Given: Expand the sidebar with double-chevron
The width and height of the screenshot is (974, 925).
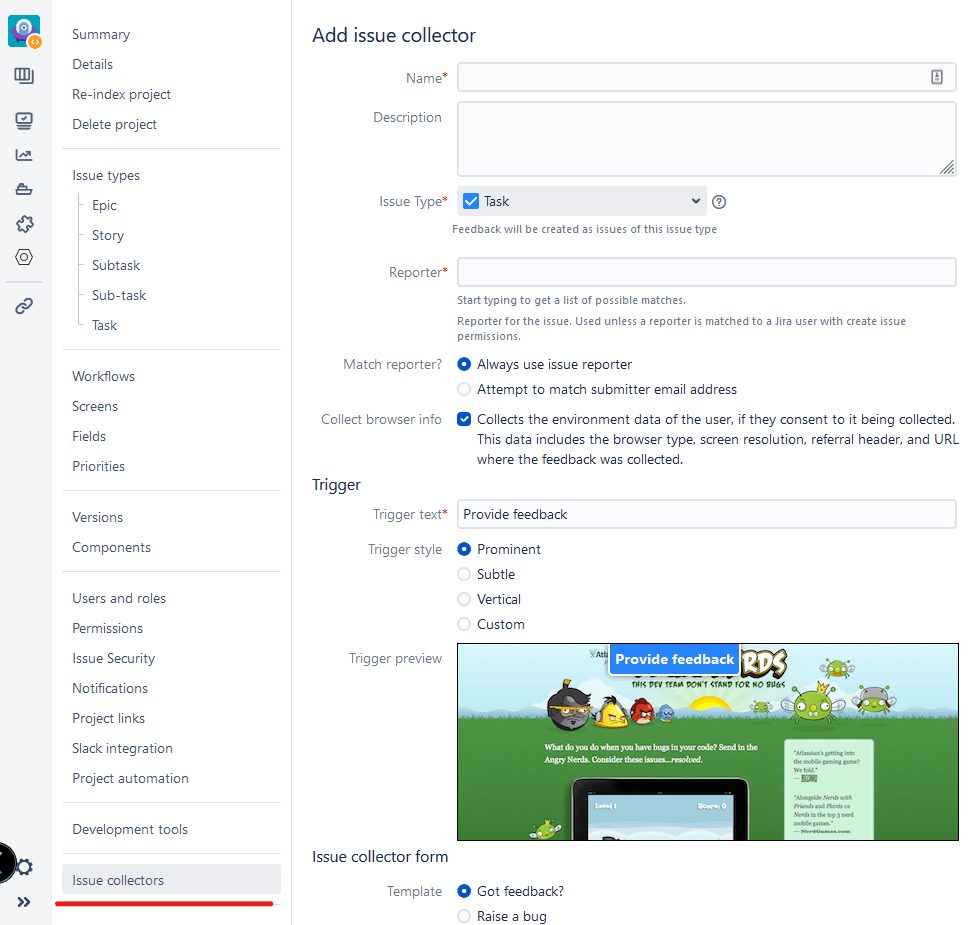Looking at the screenshot, I should pyautogui.click(x=24, y=902).
